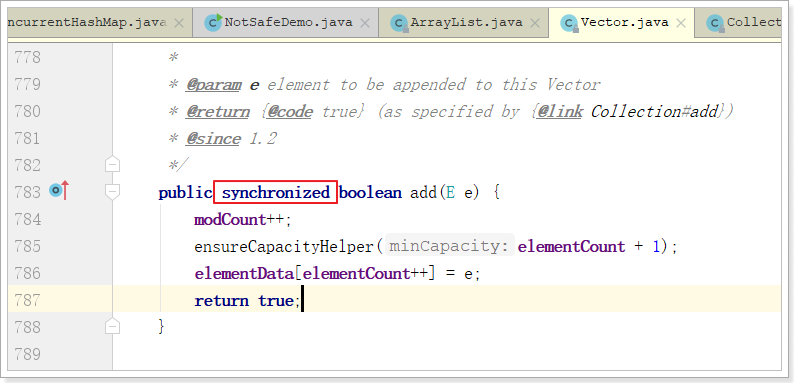Close the ArrayList.java tab
This screenshot has height=383, width=794.
[534, 23]
